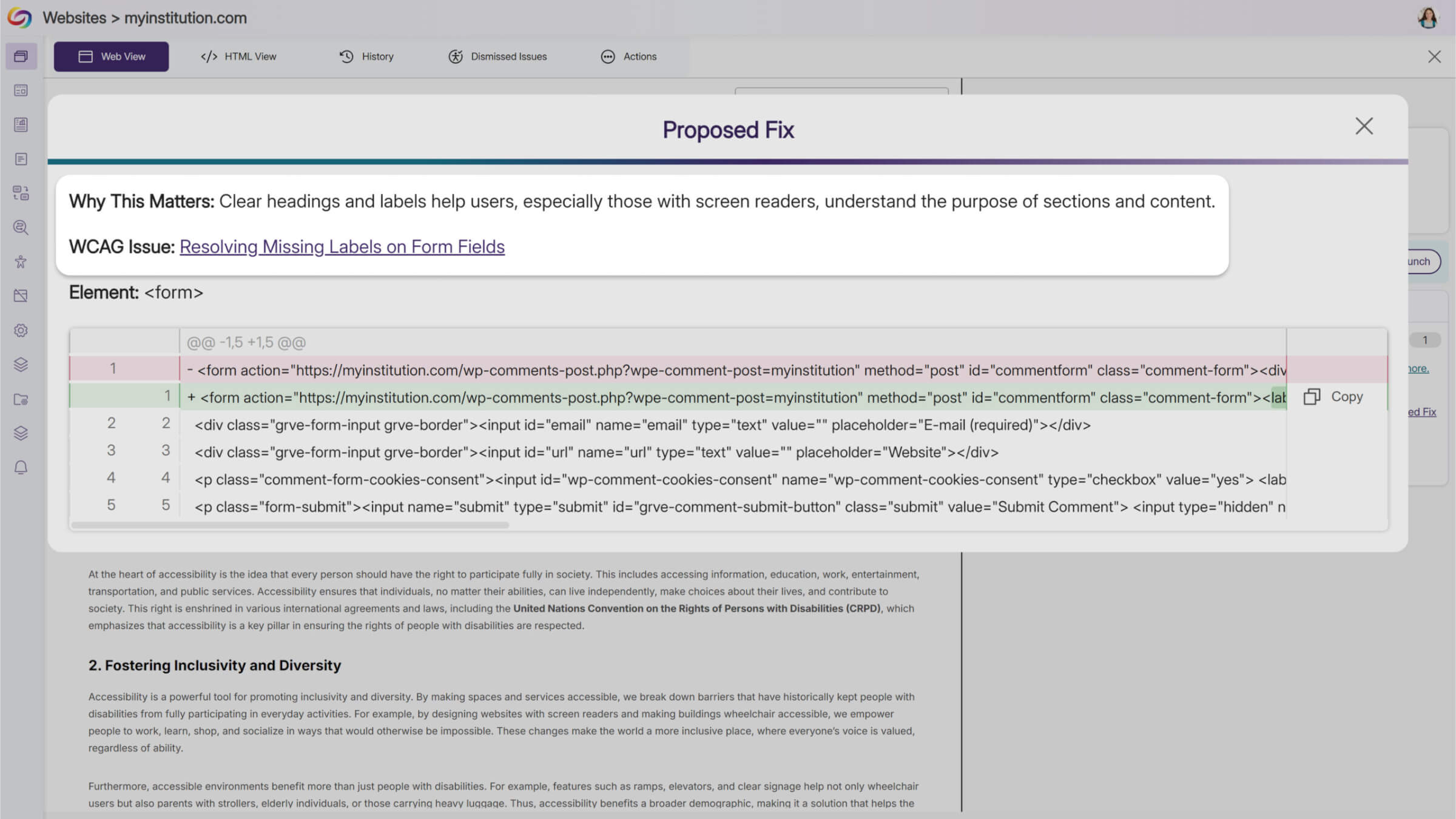This screenshot has width=1456, height=819.
Task: Close the Proposed Fix dialog
Action: coord(1364,126)
